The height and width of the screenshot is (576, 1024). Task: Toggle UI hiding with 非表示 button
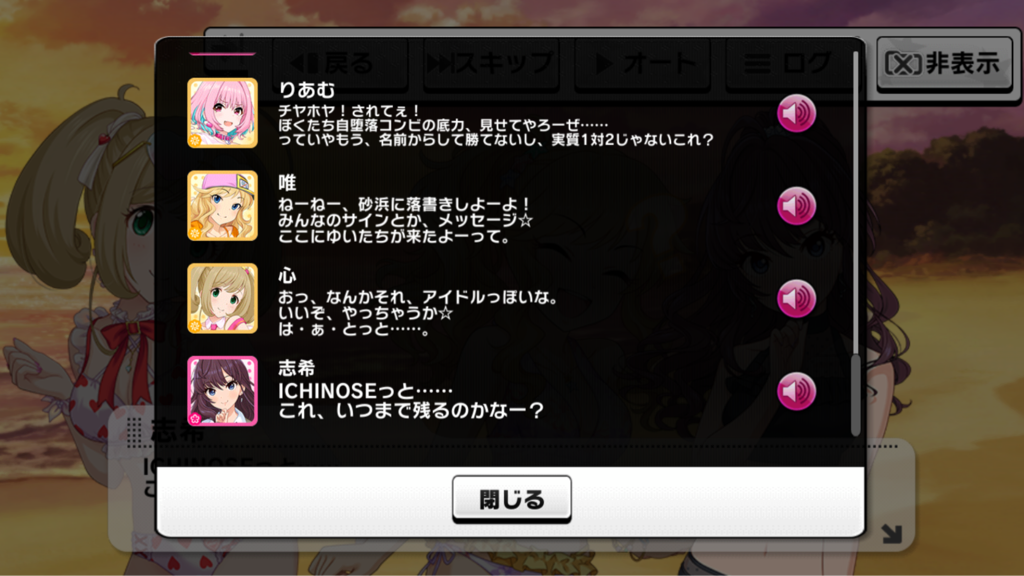944,63
